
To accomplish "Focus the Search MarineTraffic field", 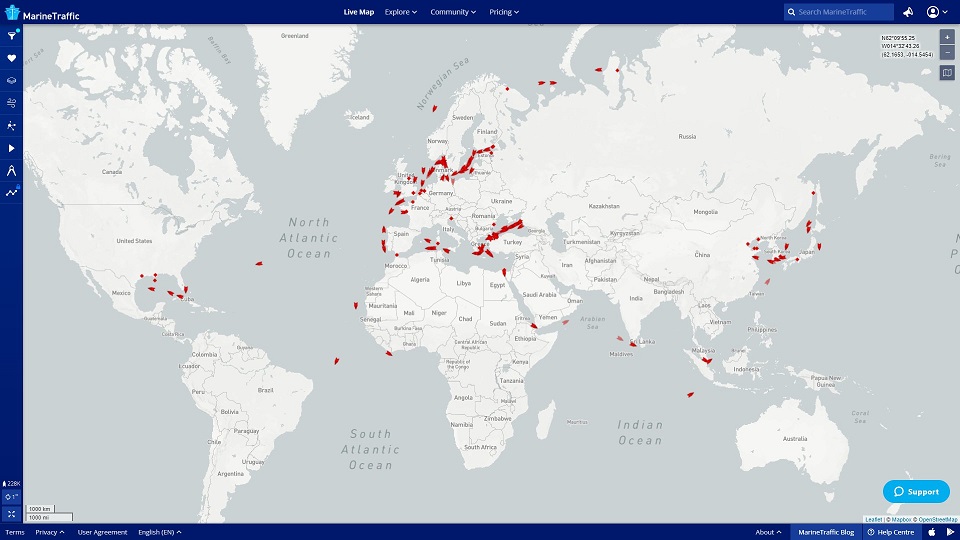I will pos(839,12).
